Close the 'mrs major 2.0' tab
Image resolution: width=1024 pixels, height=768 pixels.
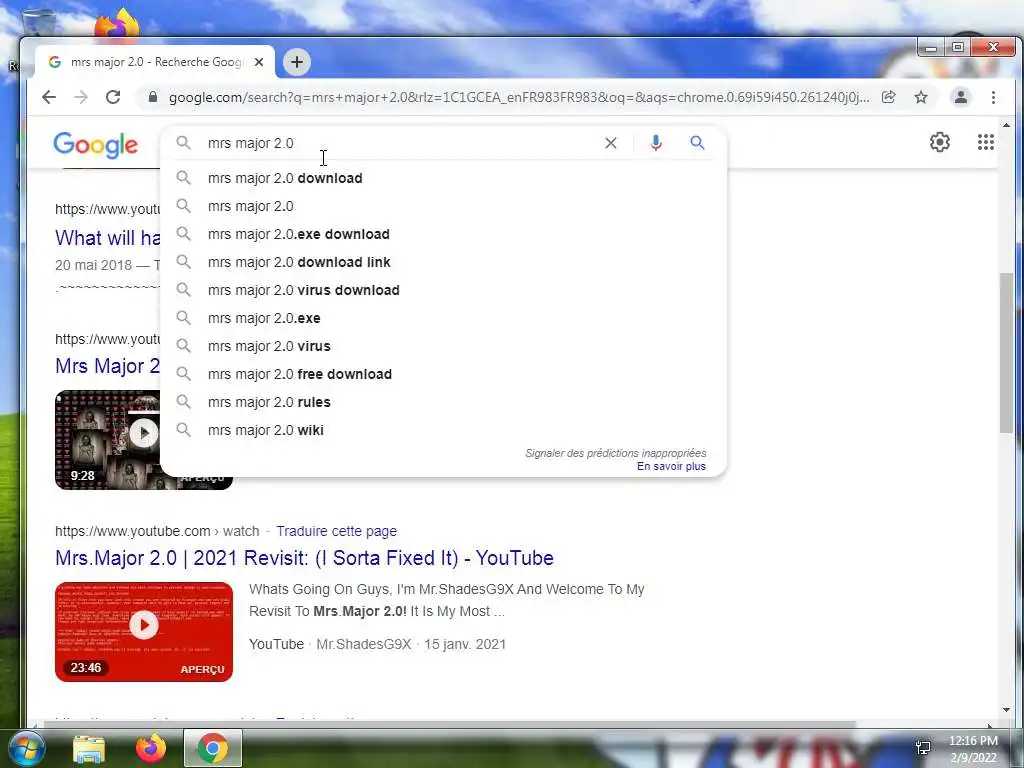tap(259, 62)
